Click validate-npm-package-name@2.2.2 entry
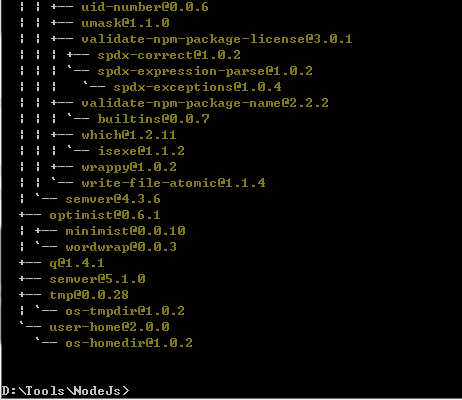The height and width of the screenshot is (400, 462). tap(205, 103)
